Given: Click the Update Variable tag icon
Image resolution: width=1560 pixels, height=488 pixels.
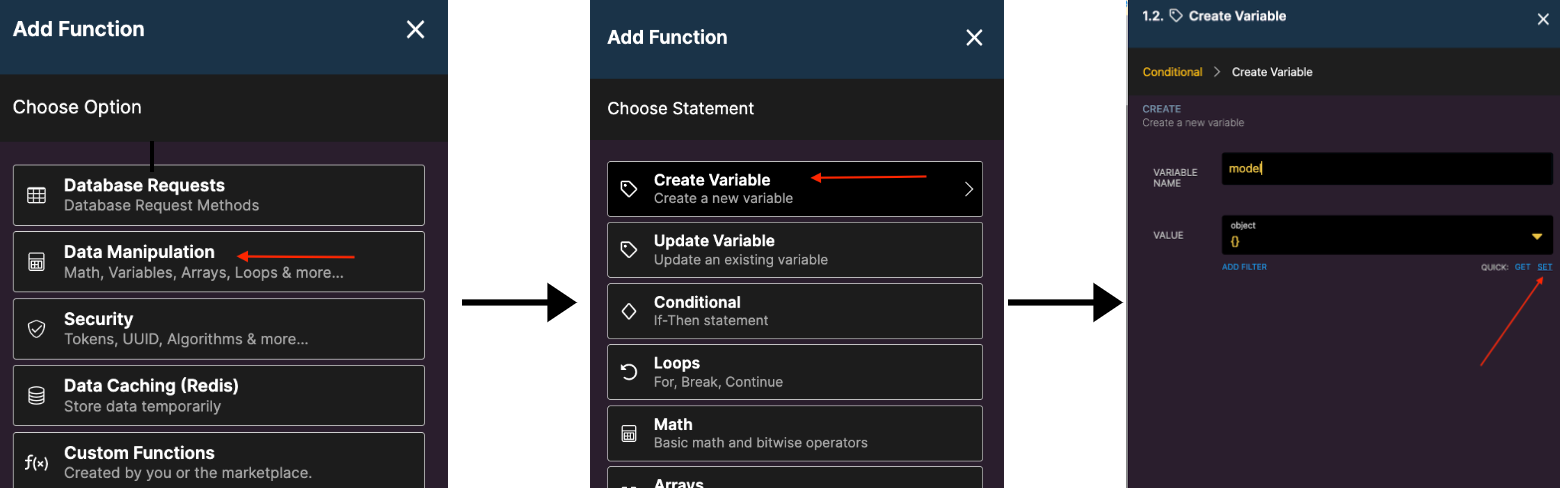Looking at the screenshot, I should (x=629, y=250).
